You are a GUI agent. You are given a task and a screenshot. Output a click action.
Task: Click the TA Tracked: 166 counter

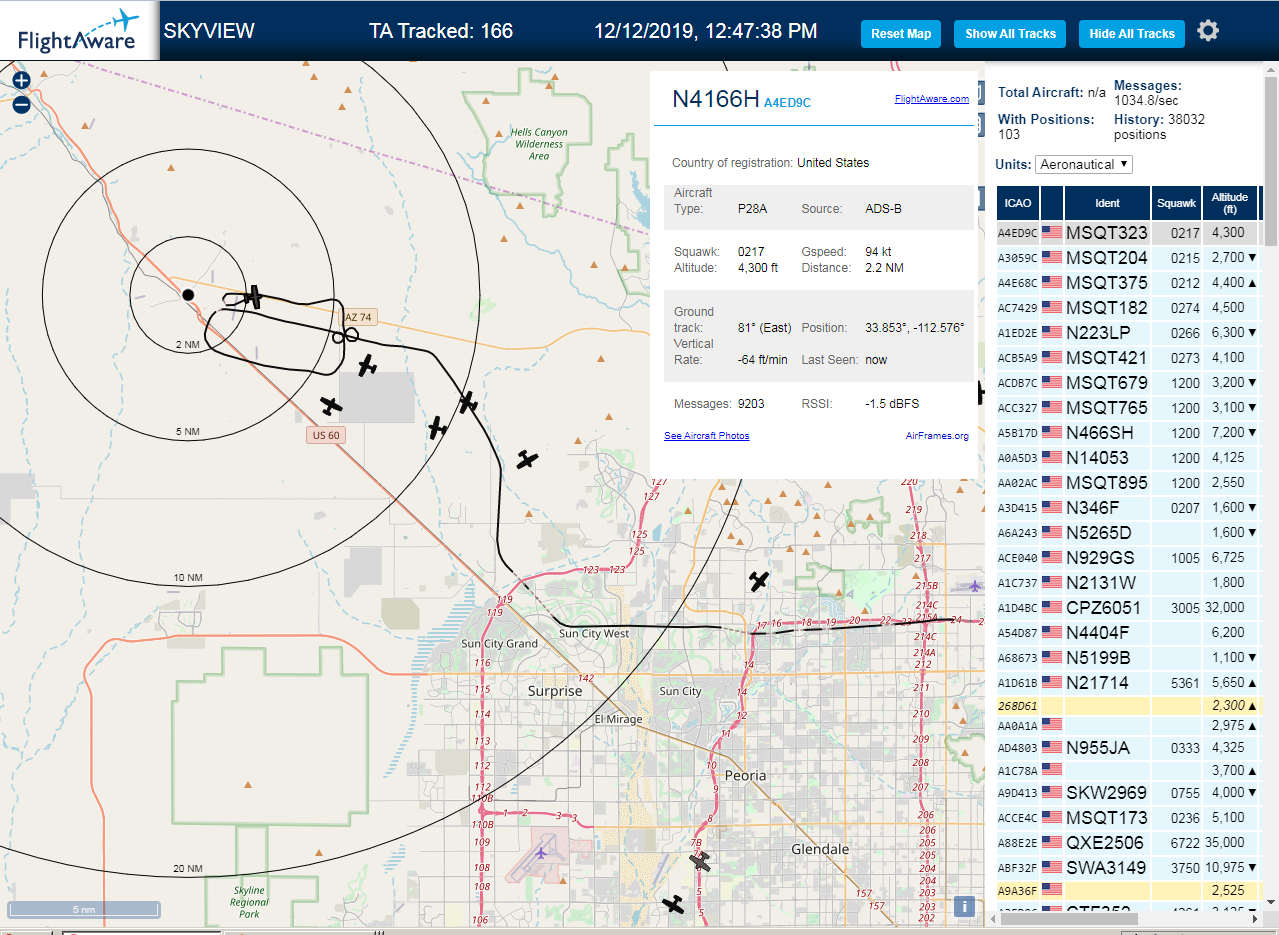coord(441,31)
